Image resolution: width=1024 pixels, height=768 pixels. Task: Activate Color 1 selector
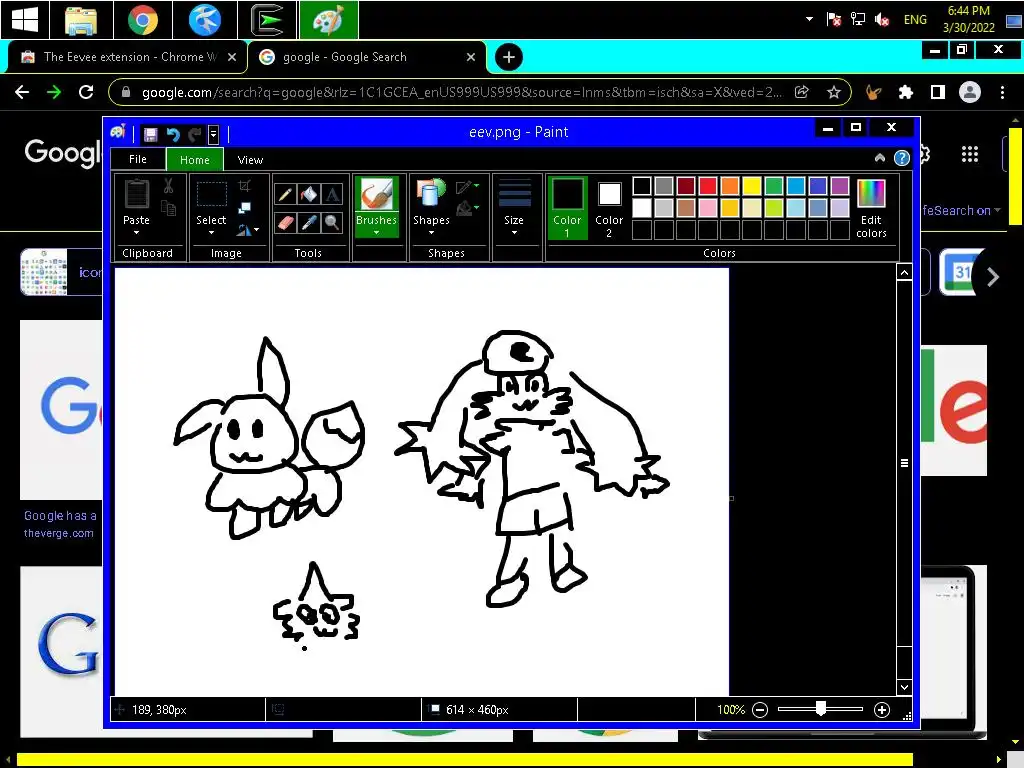(x=567, y=208)
